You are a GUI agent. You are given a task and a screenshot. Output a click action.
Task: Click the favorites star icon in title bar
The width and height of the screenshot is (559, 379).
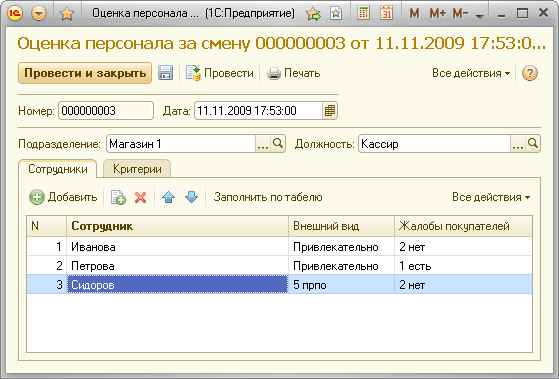tap(67, 14)
